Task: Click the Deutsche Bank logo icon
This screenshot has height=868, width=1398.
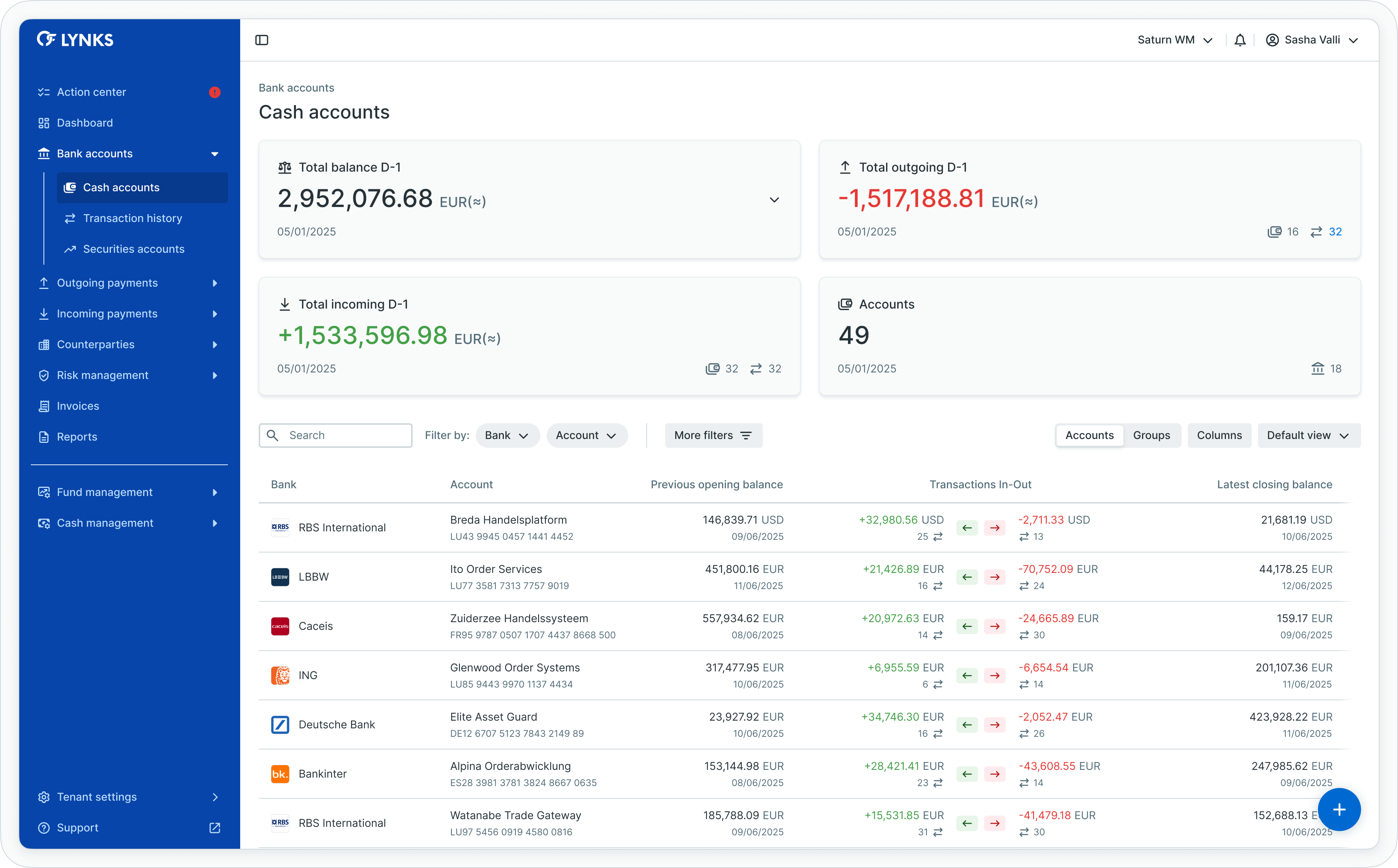Action: click(280, 724)
